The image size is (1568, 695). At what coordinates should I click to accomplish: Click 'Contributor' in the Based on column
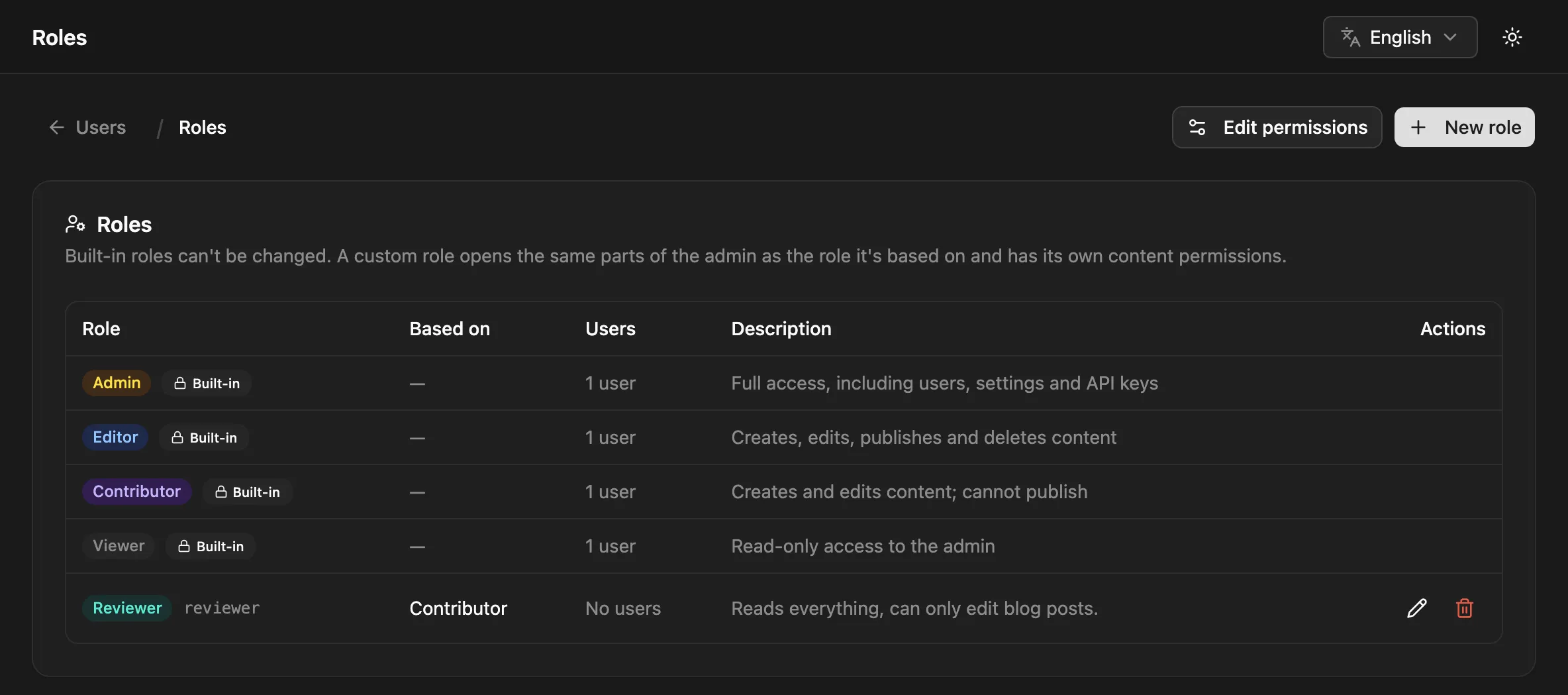pyautogui.click(x=458, y=608)
